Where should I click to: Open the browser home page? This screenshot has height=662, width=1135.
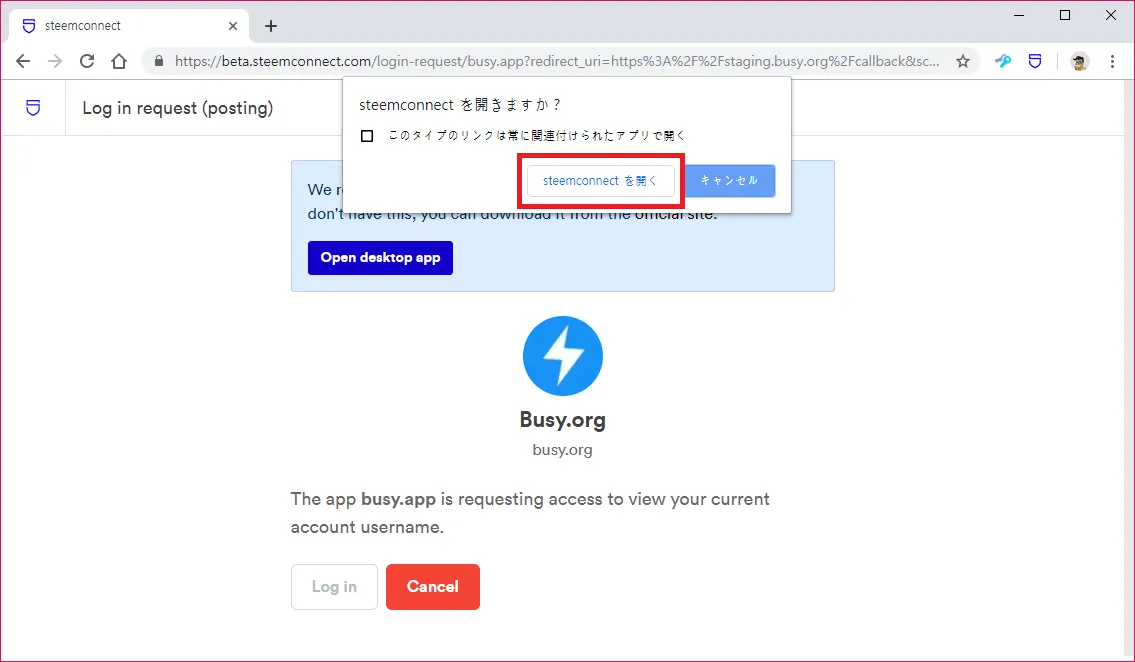(x=119, y=61)
